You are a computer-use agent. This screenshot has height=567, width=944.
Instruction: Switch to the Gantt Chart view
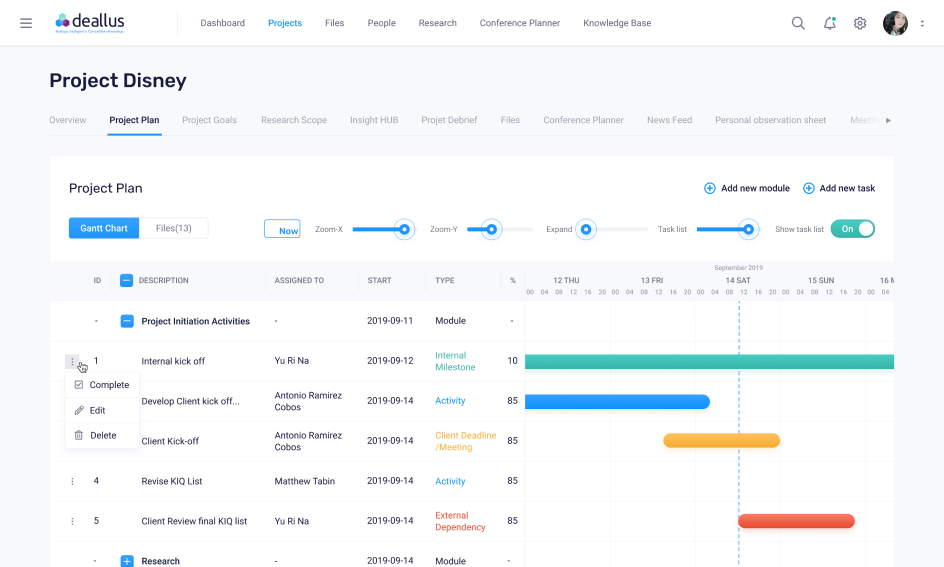(104, 229)
